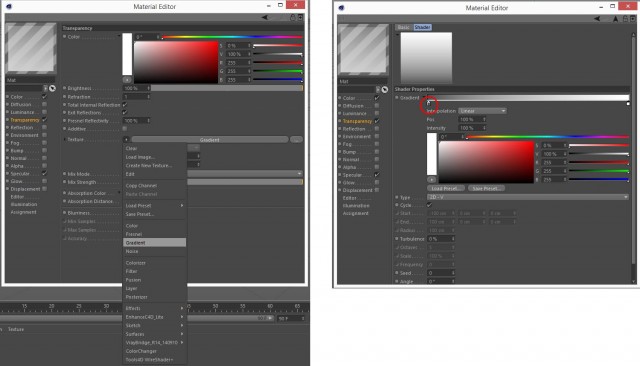Toggle the Cycle checkbox in Shader Properties

tap(429, 205)
